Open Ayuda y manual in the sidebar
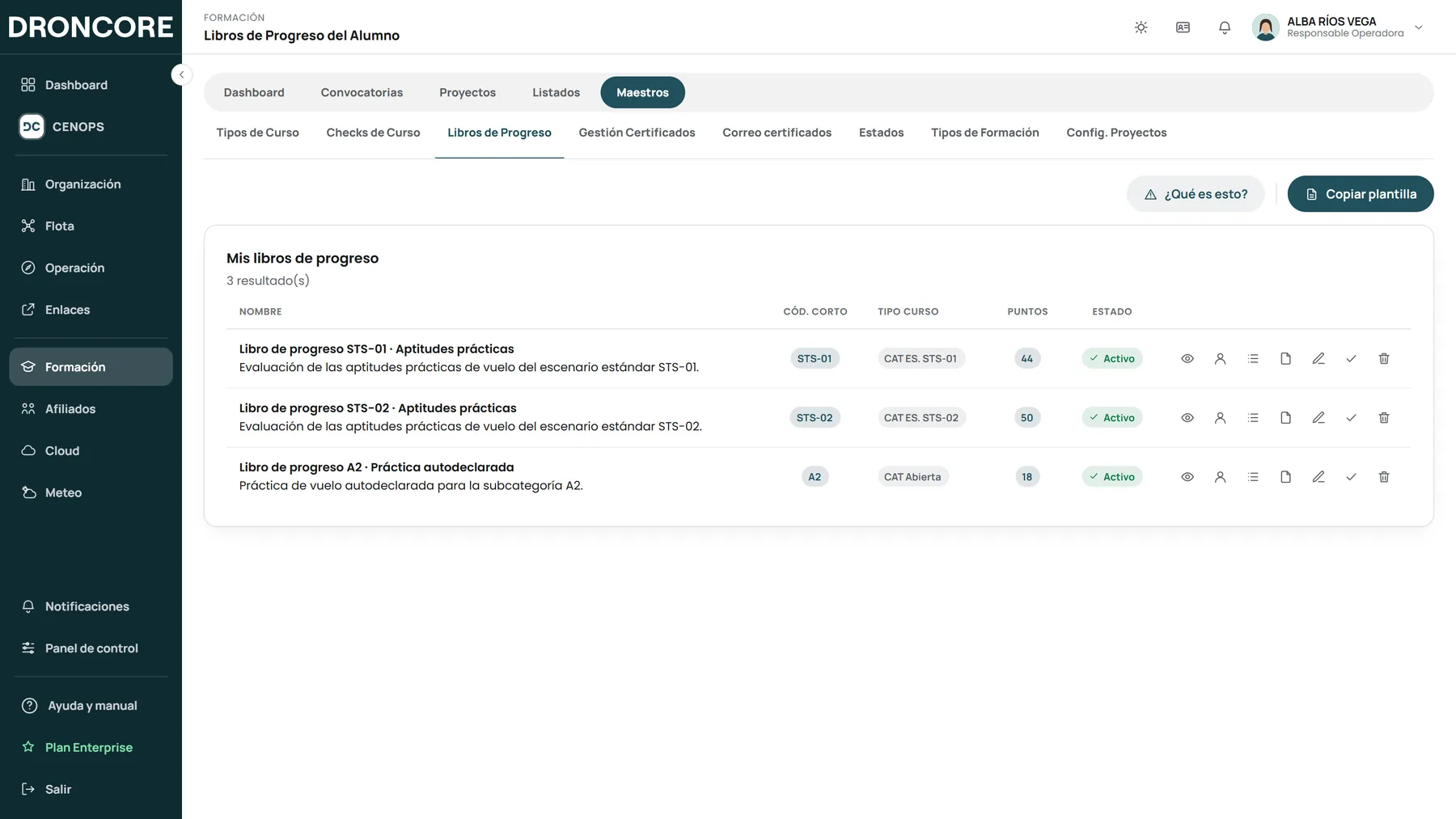Image resolution: width=1456 pixels, height=819 pixels. [91, 706]
